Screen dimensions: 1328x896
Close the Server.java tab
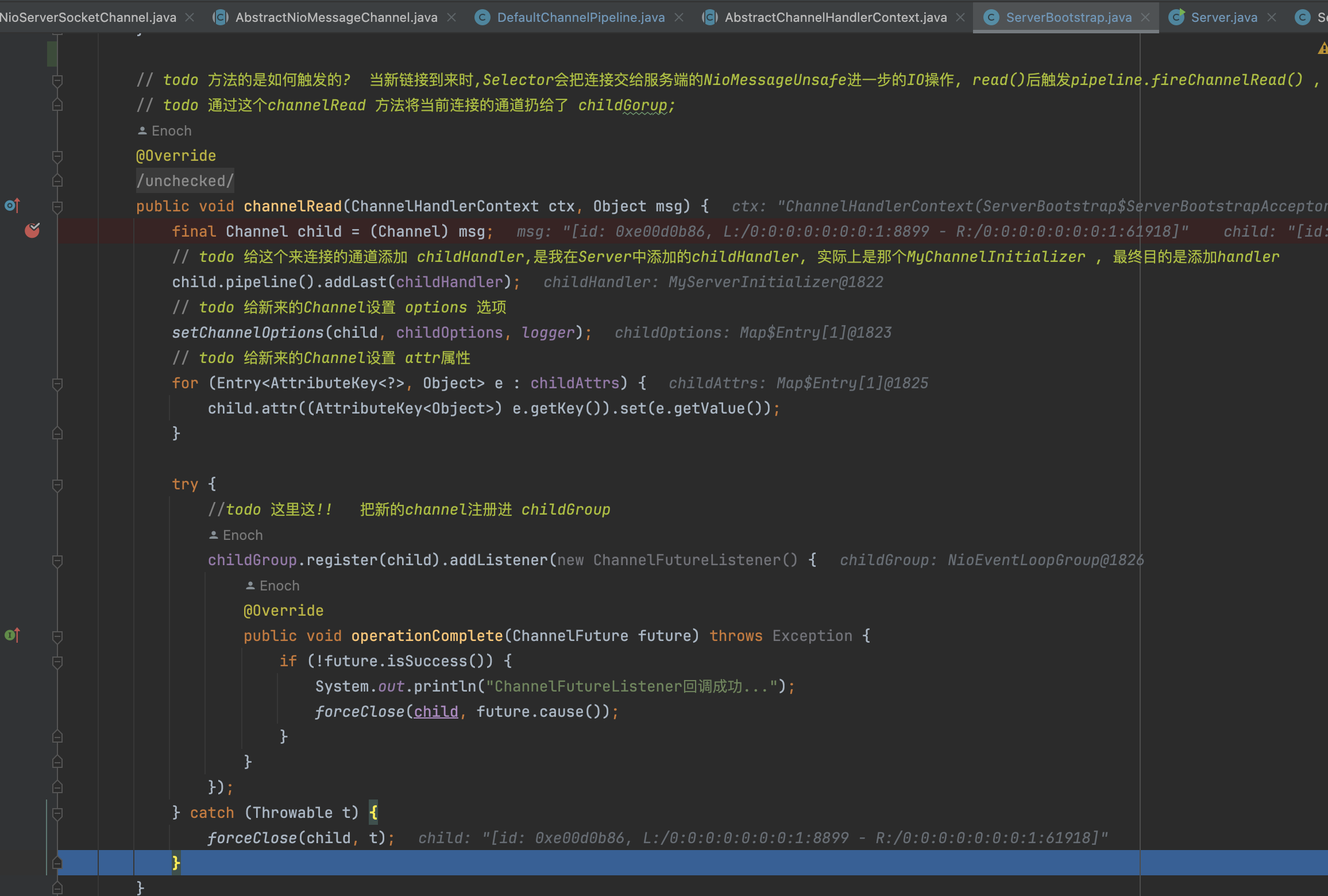[1272, 18]
